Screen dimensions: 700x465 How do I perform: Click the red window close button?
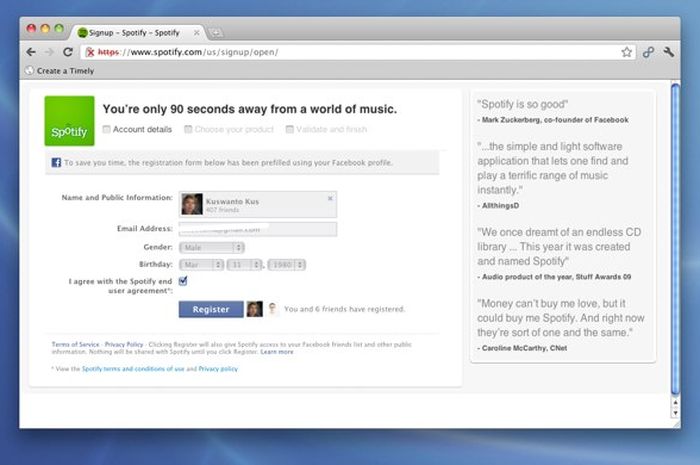pos(31,29)
